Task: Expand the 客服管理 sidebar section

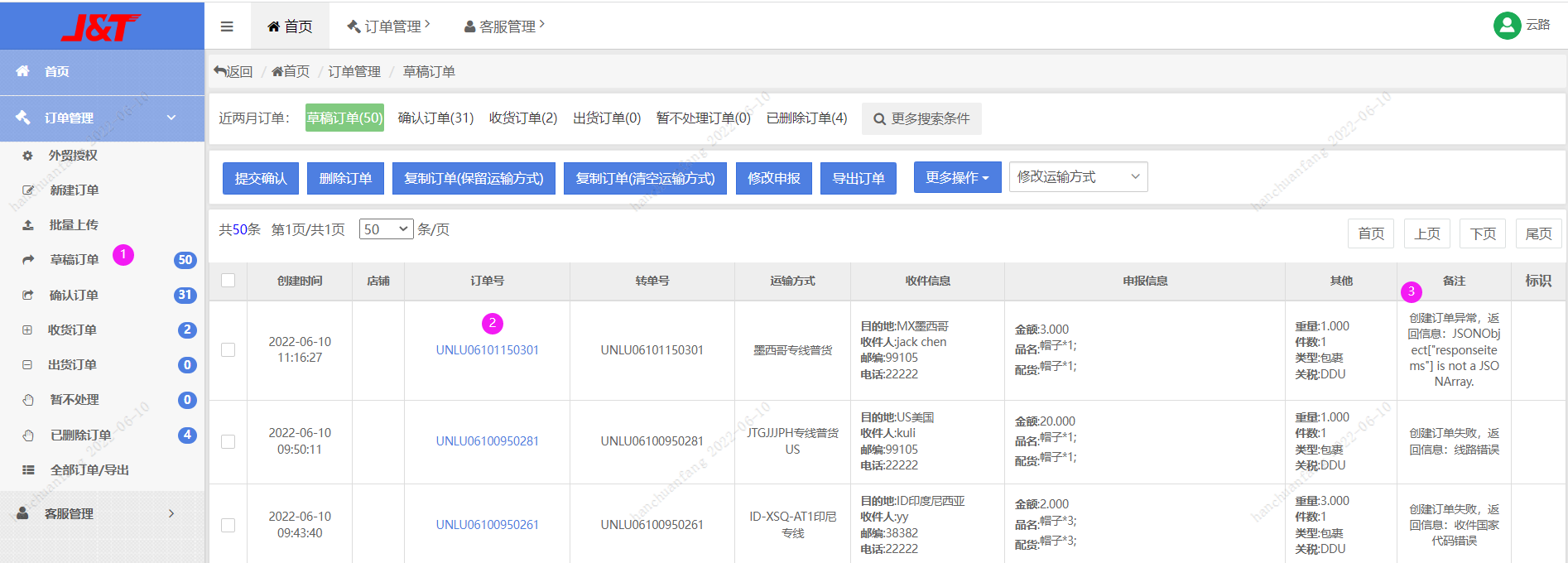Action: click(103, 513)
